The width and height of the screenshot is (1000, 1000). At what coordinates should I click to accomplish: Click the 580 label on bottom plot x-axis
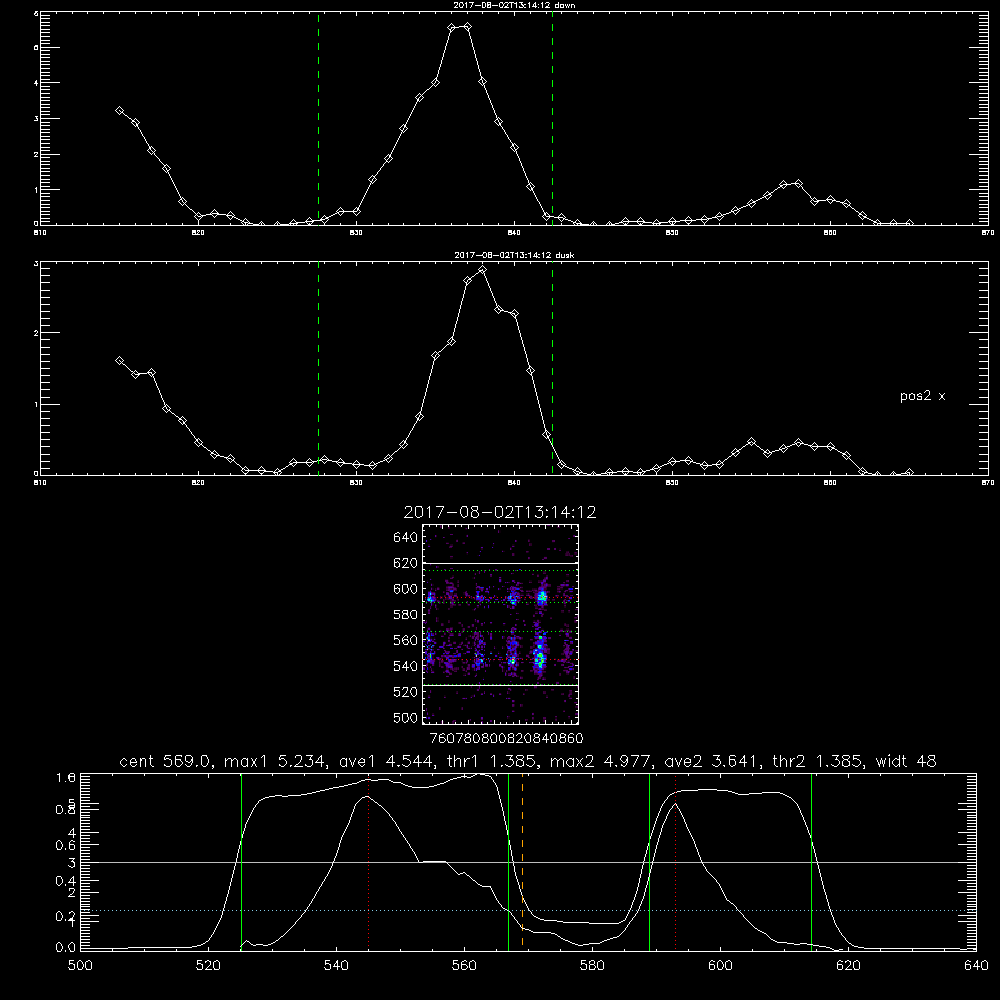[592, 966]
